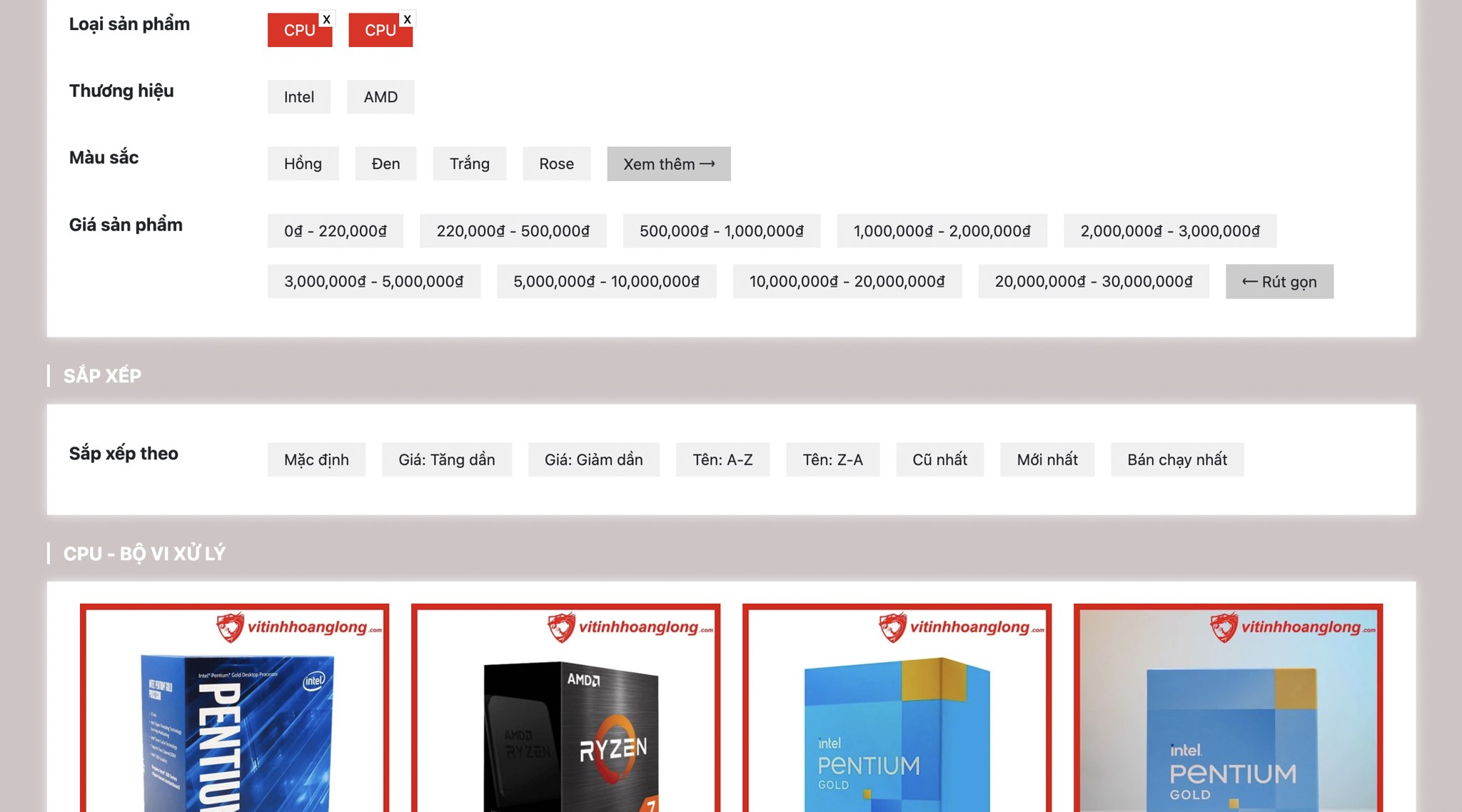Filter price 5,000,000đ - 10,000,000đ

[x=606, y=282]
